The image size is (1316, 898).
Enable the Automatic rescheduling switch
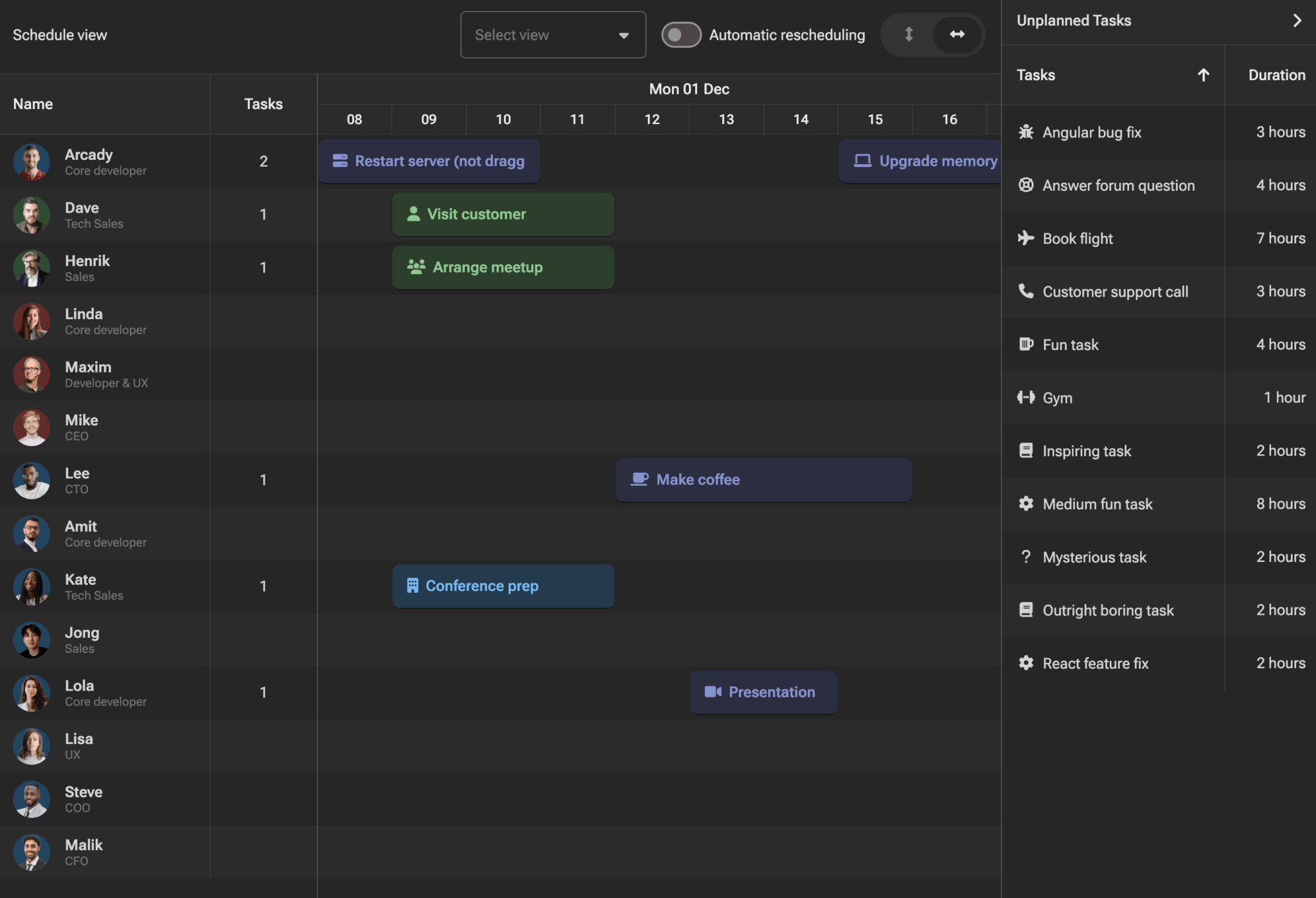(681, 35)
